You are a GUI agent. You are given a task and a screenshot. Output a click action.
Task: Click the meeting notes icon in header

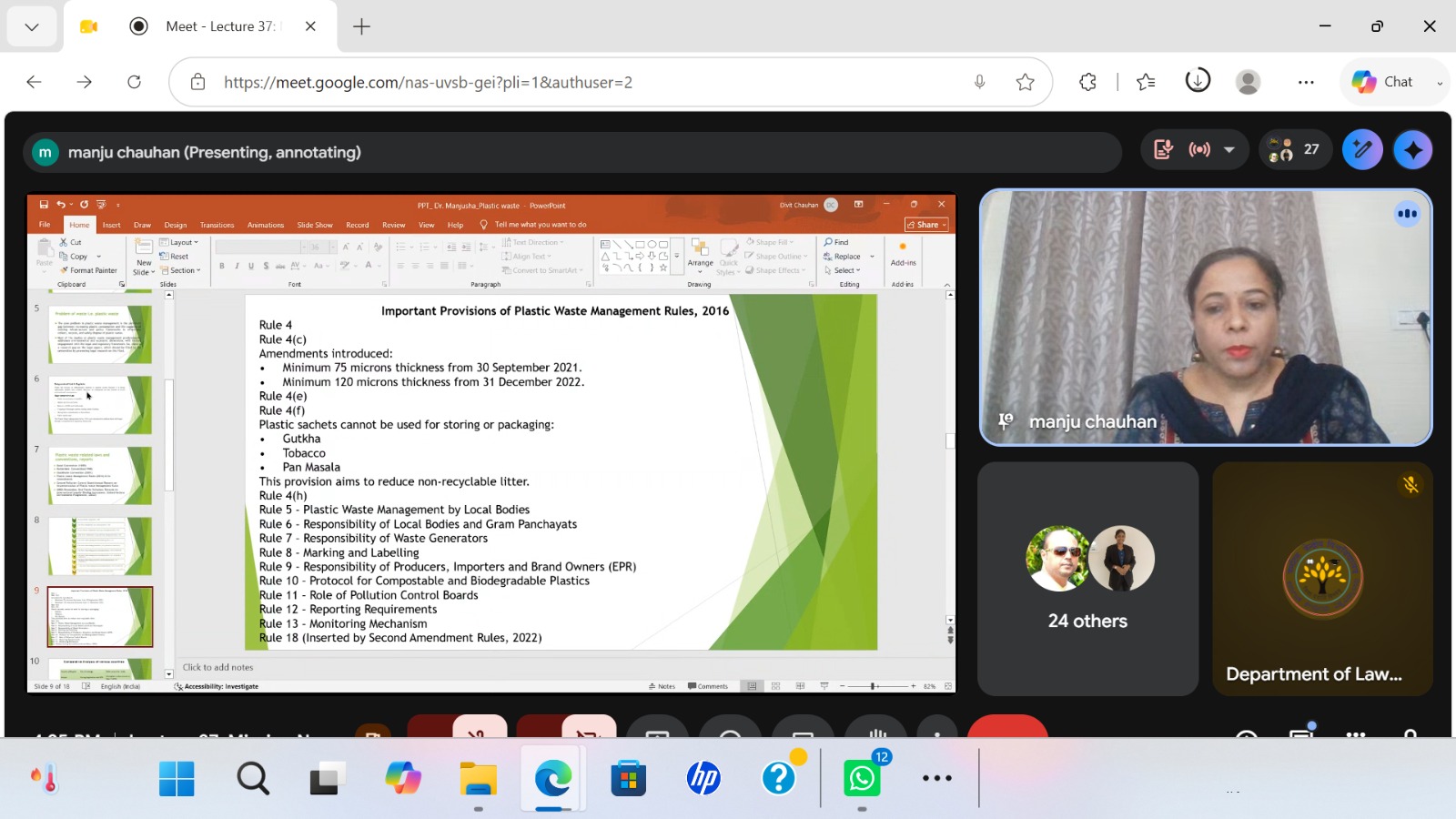[1164, 150]
